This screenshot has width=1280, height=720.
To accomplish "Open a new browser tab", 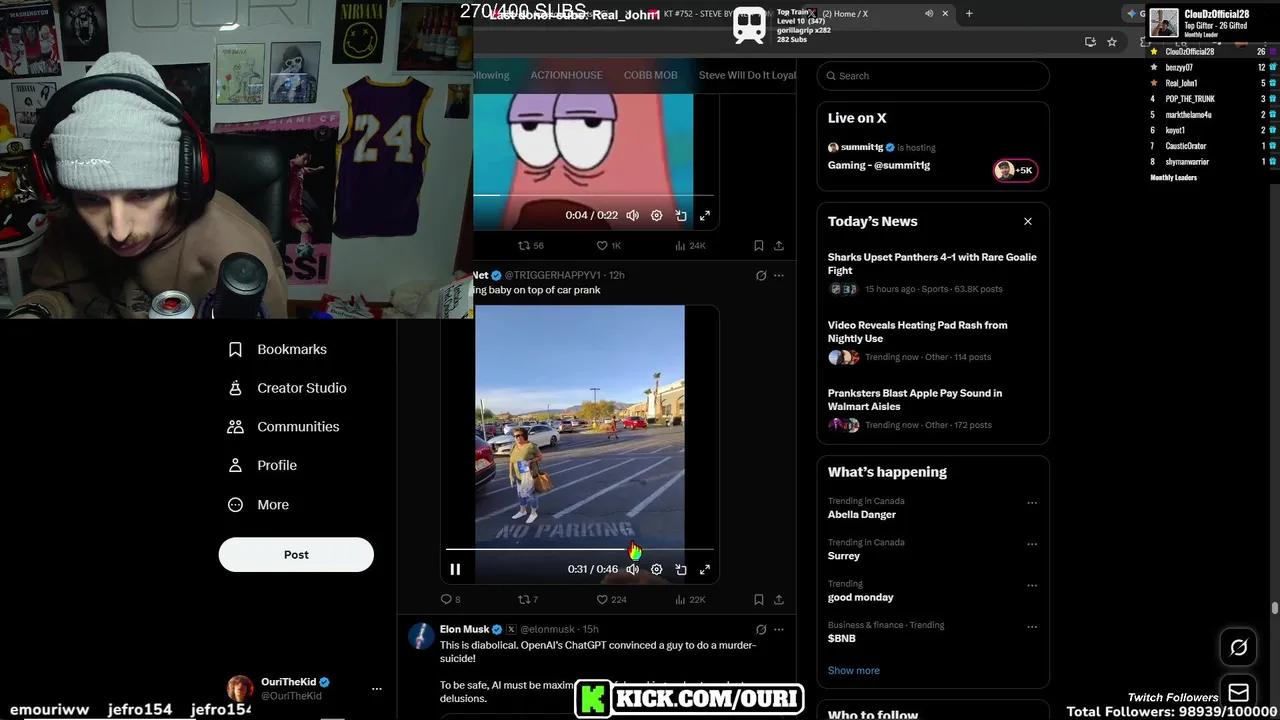I will (x=969, y=14).
